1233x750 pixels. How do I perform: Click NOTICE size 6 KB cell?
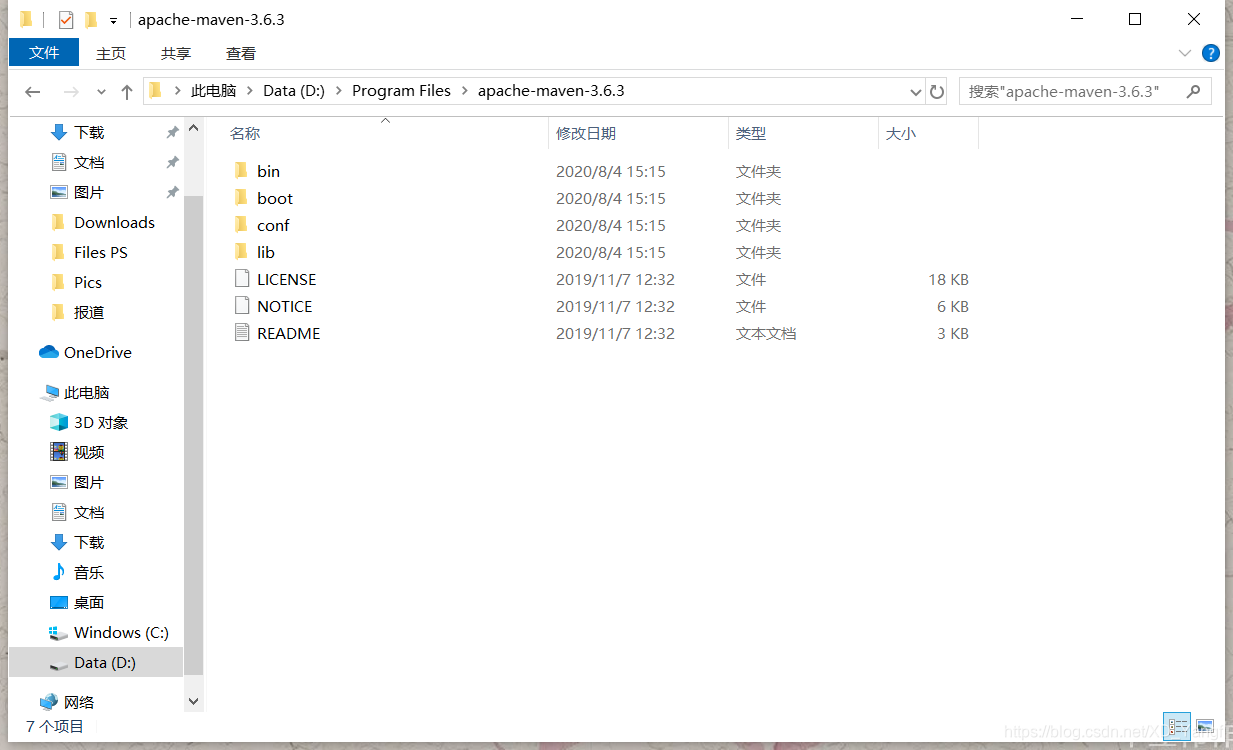953,306
